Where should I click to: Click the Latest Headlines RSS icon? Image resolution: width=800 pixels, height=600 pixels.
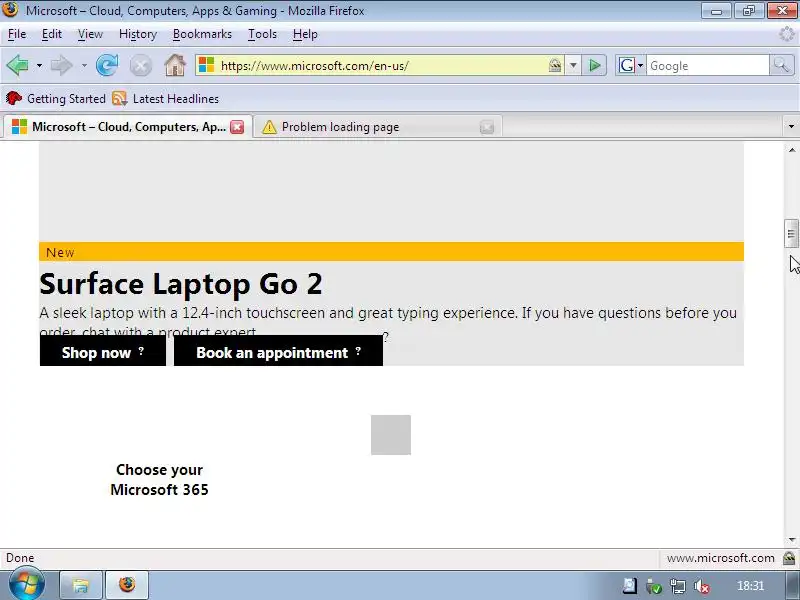pyautogui.click(x=119, y=98)
